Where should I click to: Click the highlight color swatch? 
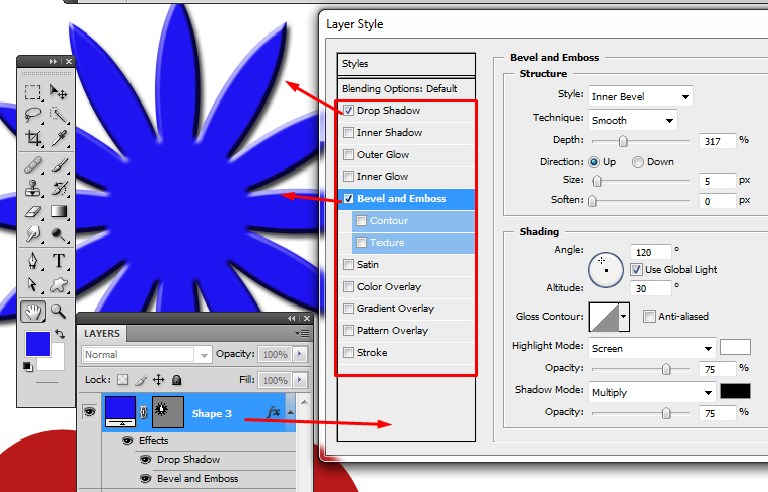coord(735,347)
